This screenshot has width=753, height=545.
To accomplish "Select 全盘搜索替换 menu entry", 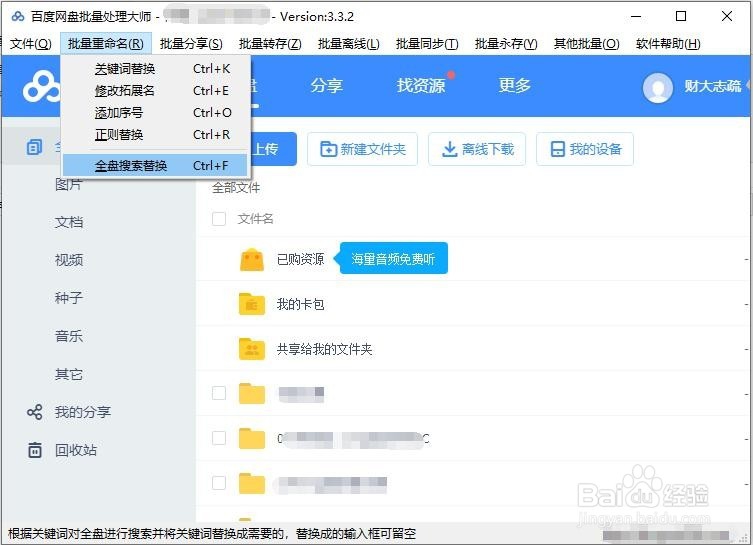I will pos(155,165).
